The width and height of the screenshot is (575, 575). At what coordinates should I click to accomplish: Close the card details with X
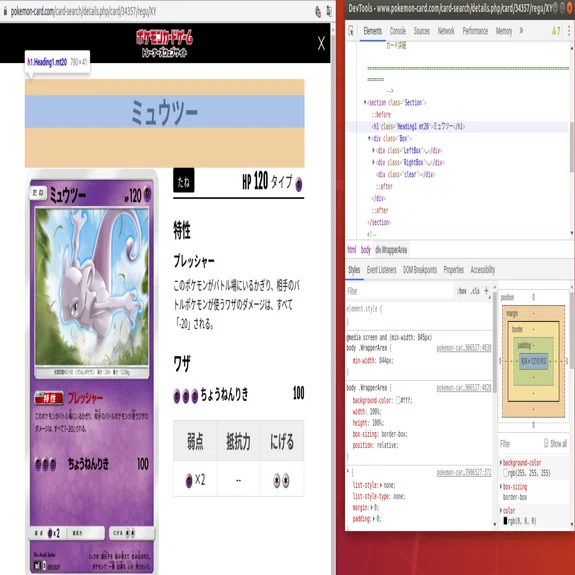click(x=321, y=43)
